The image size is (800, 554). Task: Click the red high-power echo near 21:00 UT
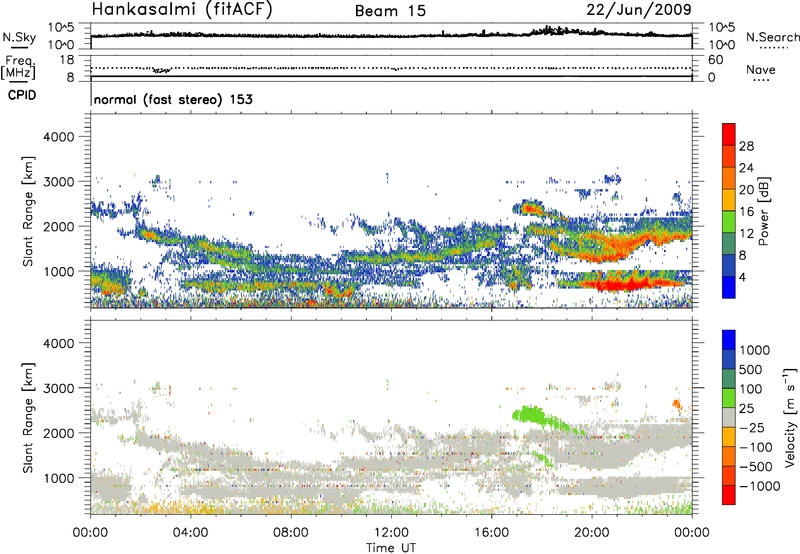tap(620, 284)
